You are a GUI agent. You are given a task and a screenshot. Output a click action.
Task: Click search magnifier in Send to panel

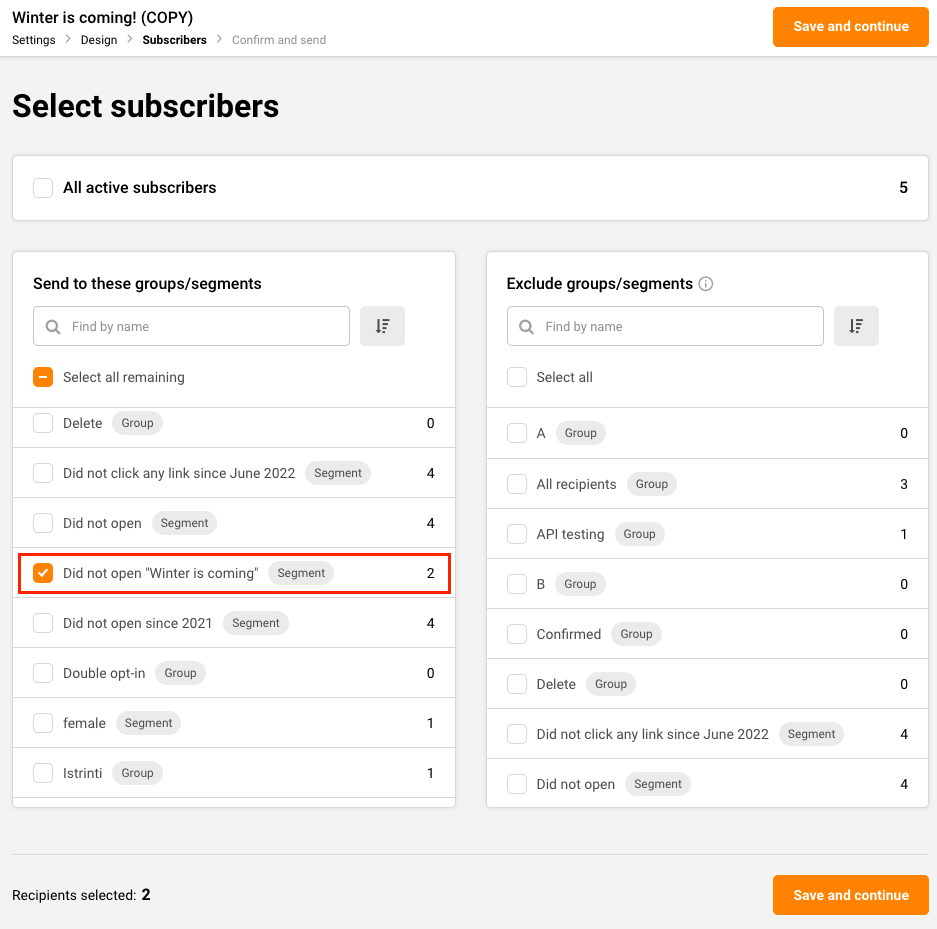(x=52, y=327)
